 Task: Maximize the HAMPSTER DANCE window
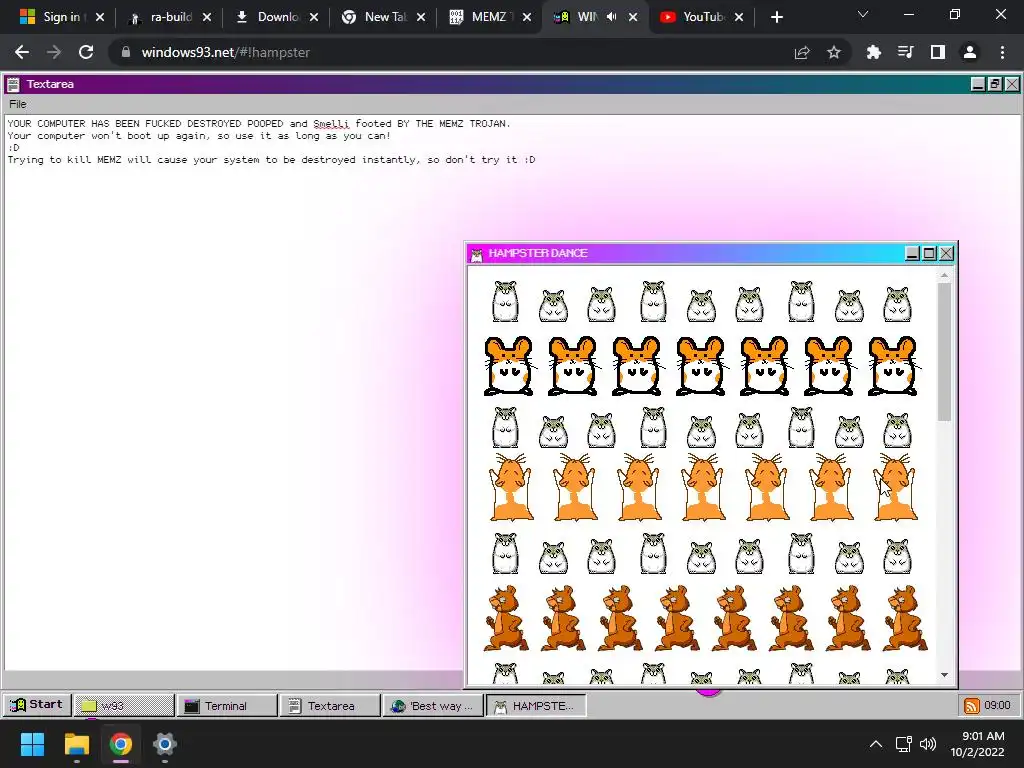click(929, 253)
